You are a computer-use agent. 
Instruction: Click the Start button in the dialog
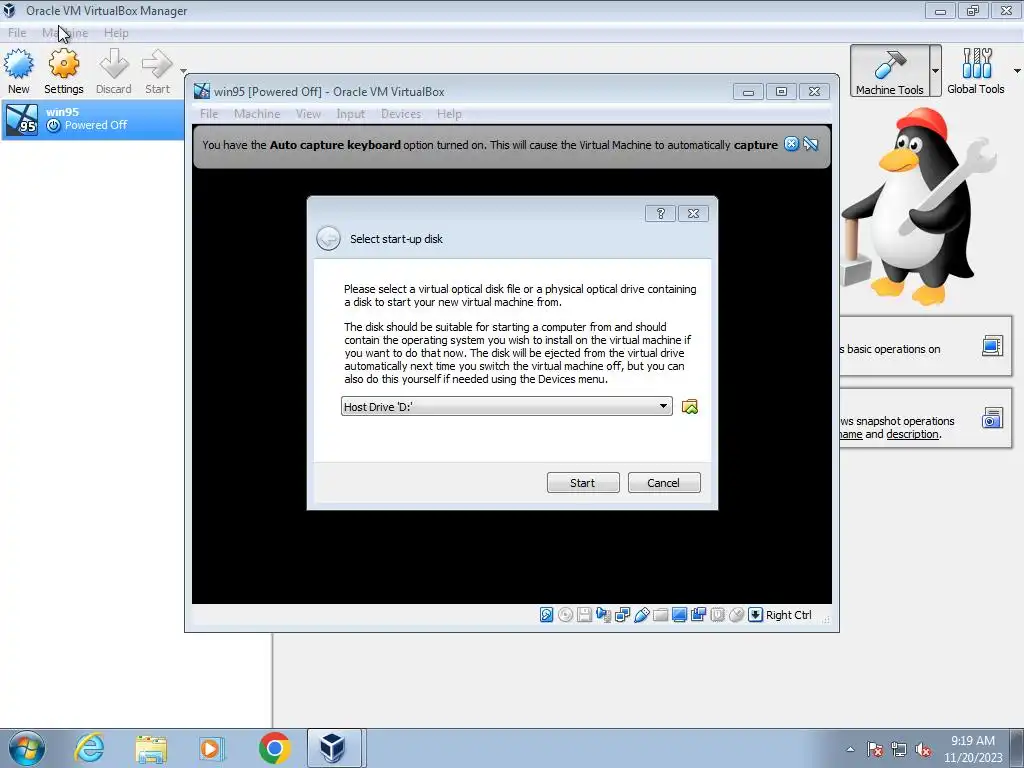(x=583, y=483)
